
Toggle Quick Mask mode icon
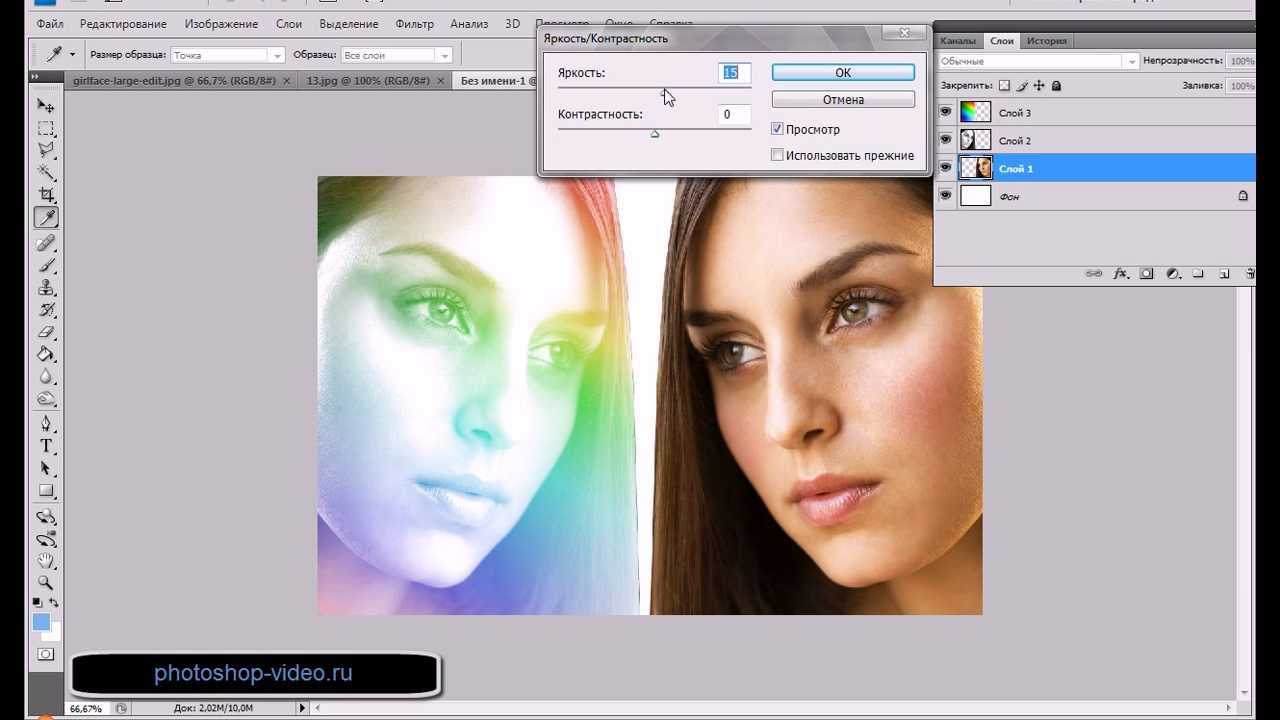(x=46, y=654)
